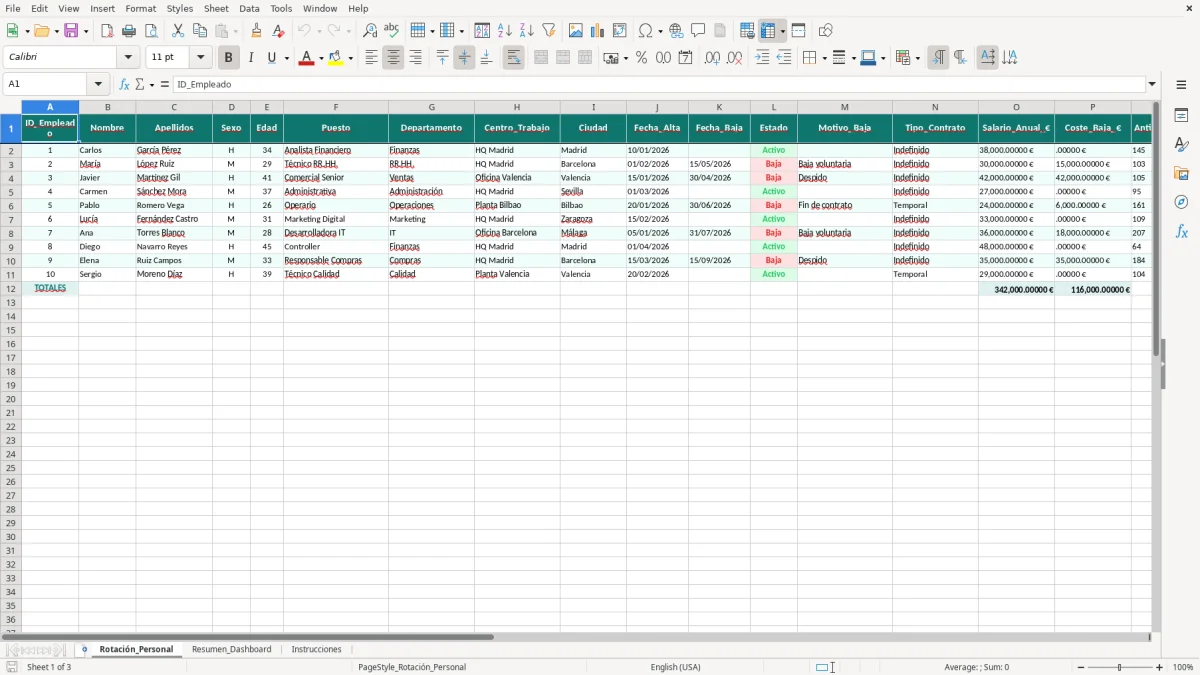This screenshot has height=675, width=1200.
Task: Toggle Align Right button
Action: [415, 58]
